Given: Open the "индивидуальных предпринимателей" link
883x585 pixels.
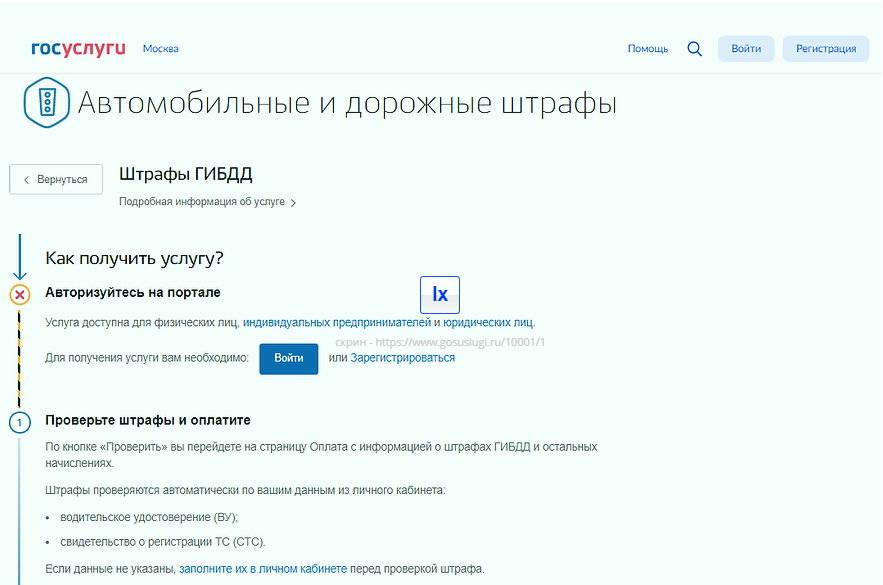Looking at the screenshot, I should point(336,323).
